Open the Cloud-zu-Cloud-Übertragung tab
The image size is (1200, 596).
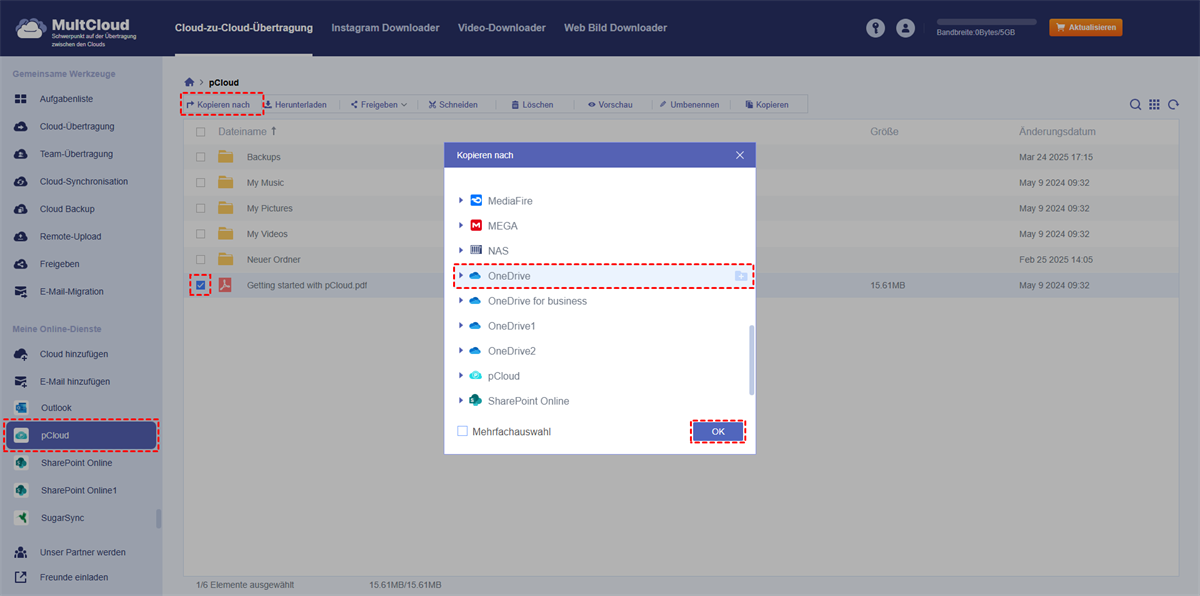coord(243,28)
